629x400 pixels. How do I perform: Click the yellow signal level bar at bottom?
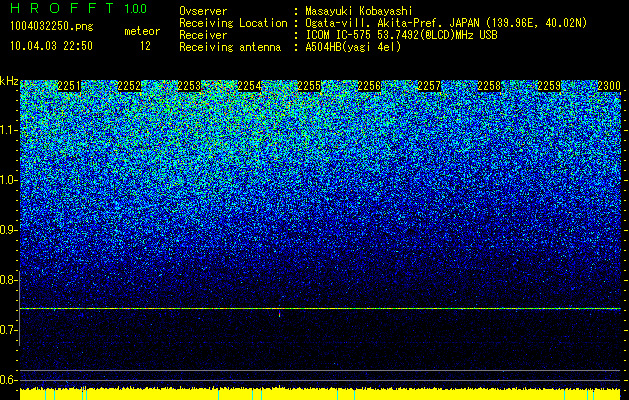coord(320,394)
